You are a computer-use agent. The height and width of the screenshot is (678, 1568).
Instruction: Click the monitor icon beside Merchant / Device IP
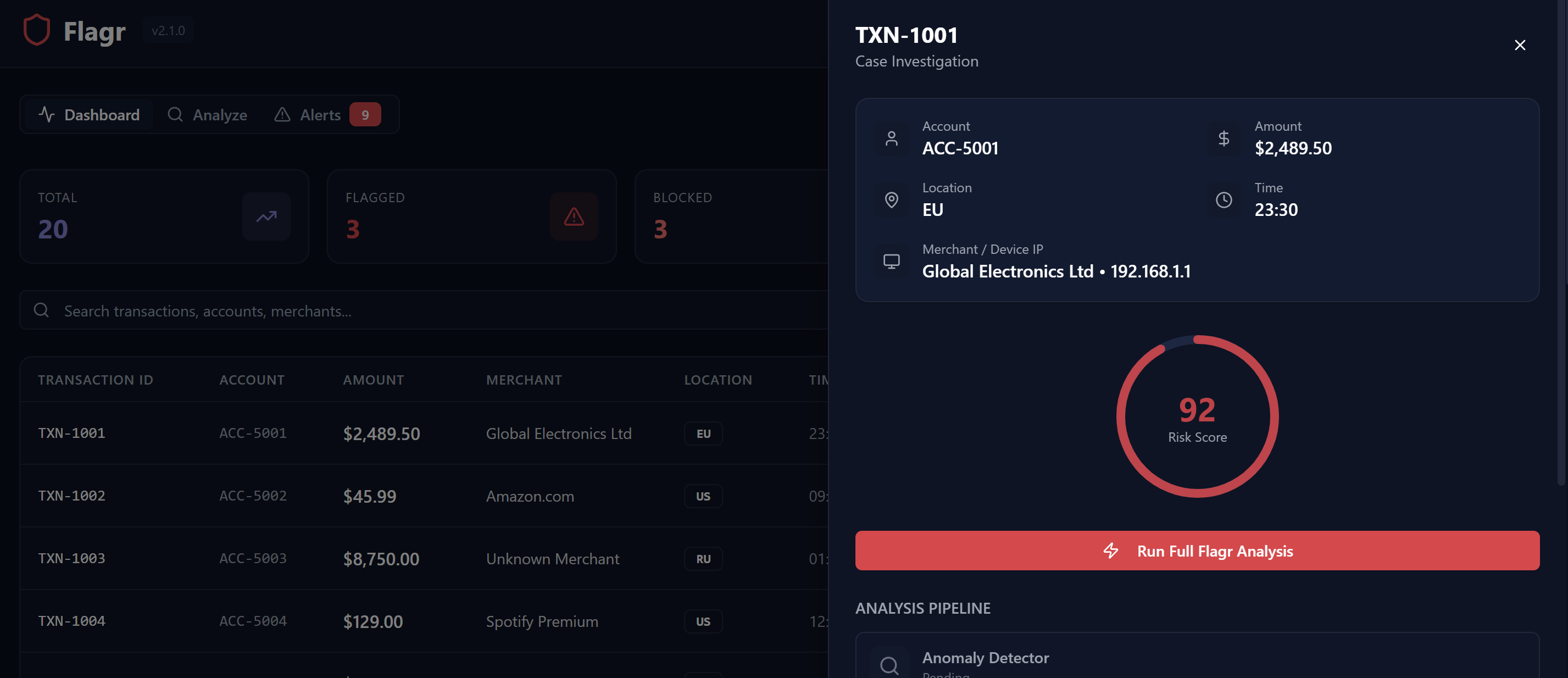coord(891,262)
